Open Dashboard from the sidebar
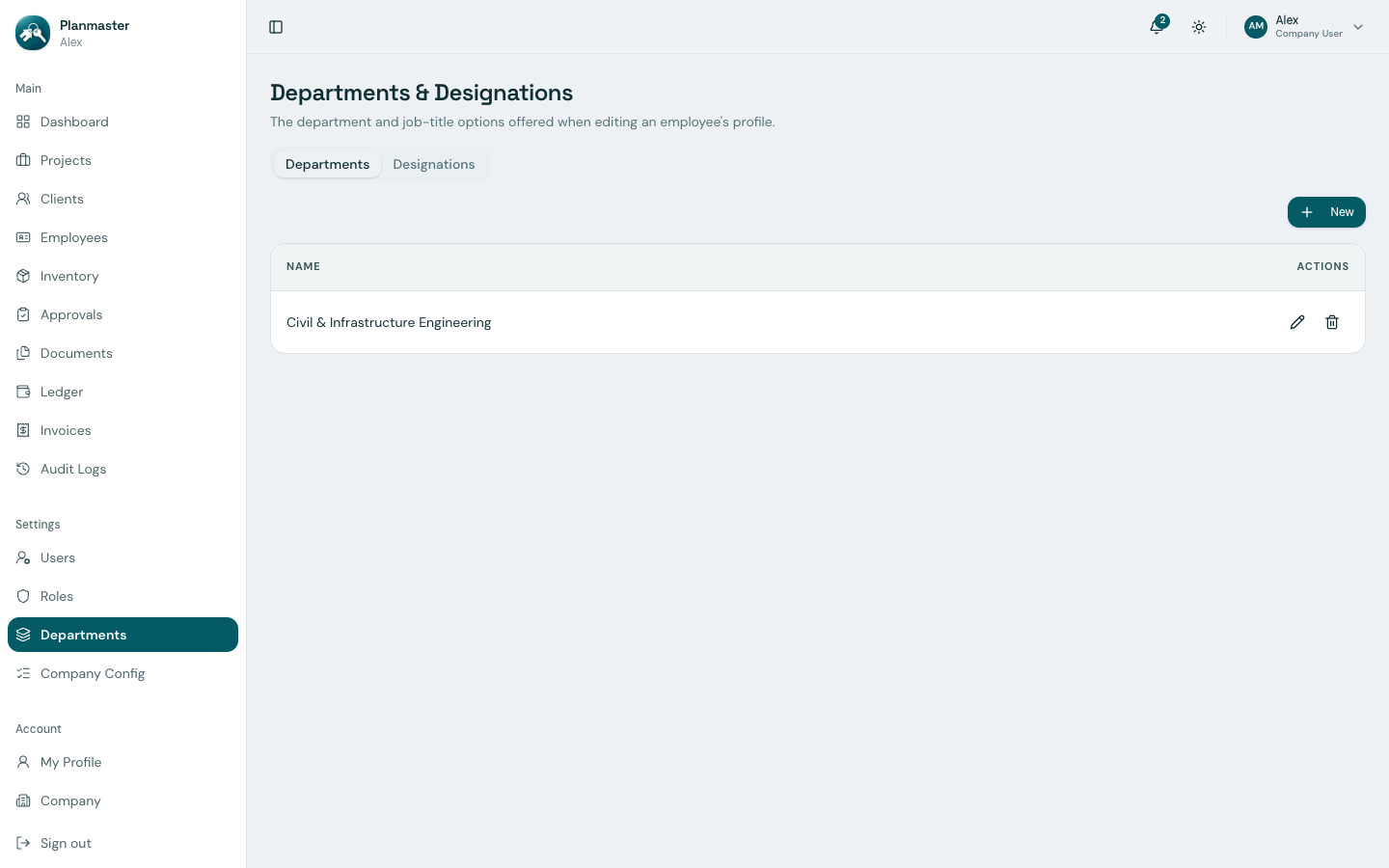 click(123, 122)
